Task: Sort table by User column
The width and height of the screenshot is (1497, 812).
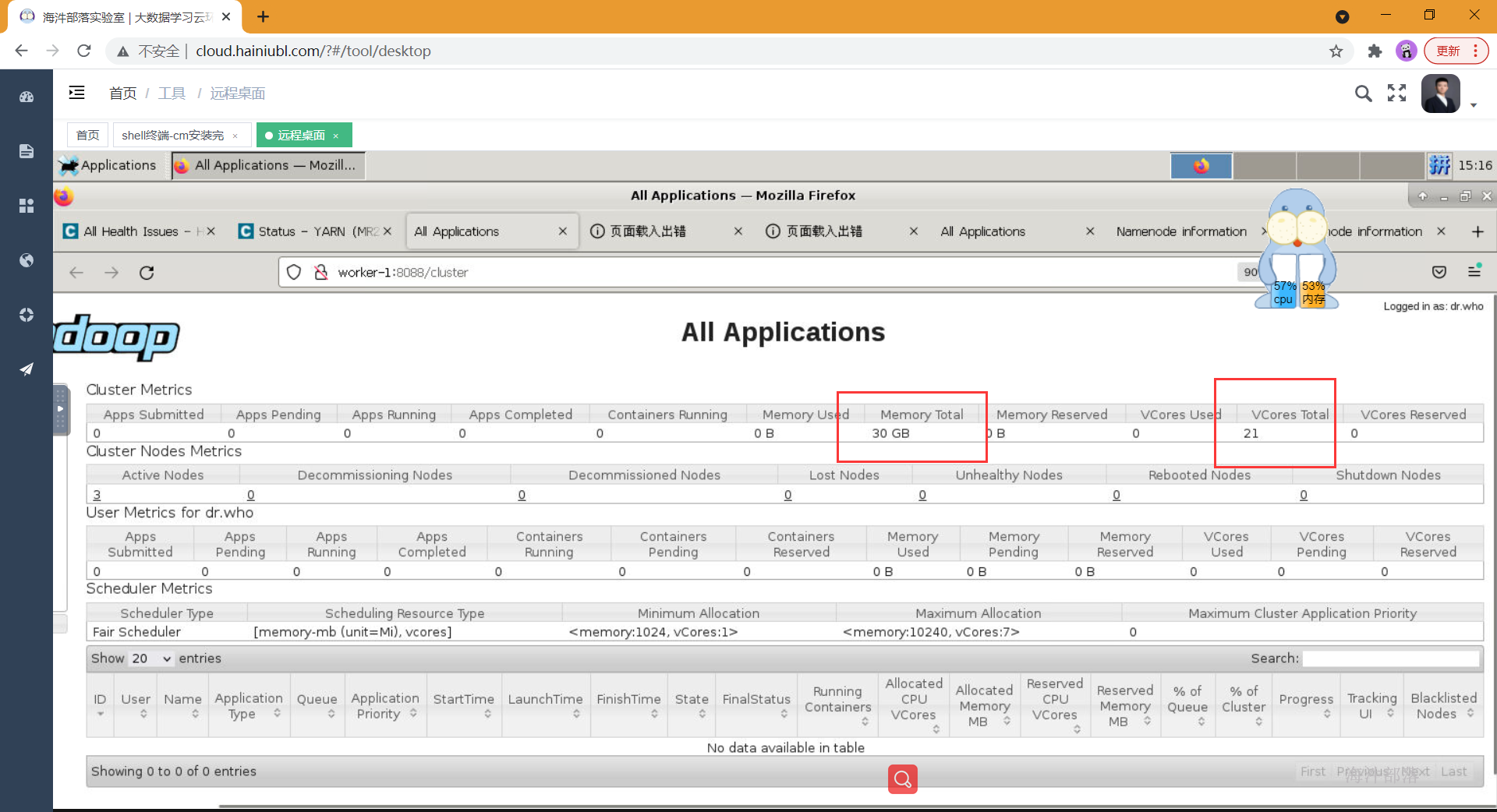Action: [136, 704]
